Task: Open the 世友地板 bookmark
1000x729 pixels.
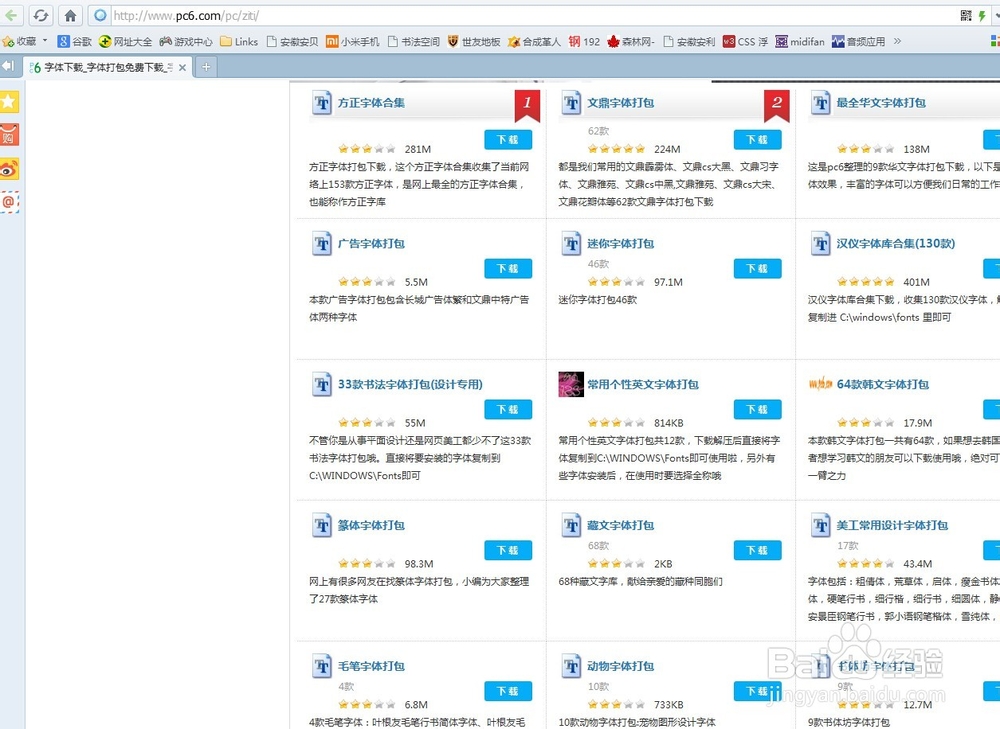Action: coord(474,41)
